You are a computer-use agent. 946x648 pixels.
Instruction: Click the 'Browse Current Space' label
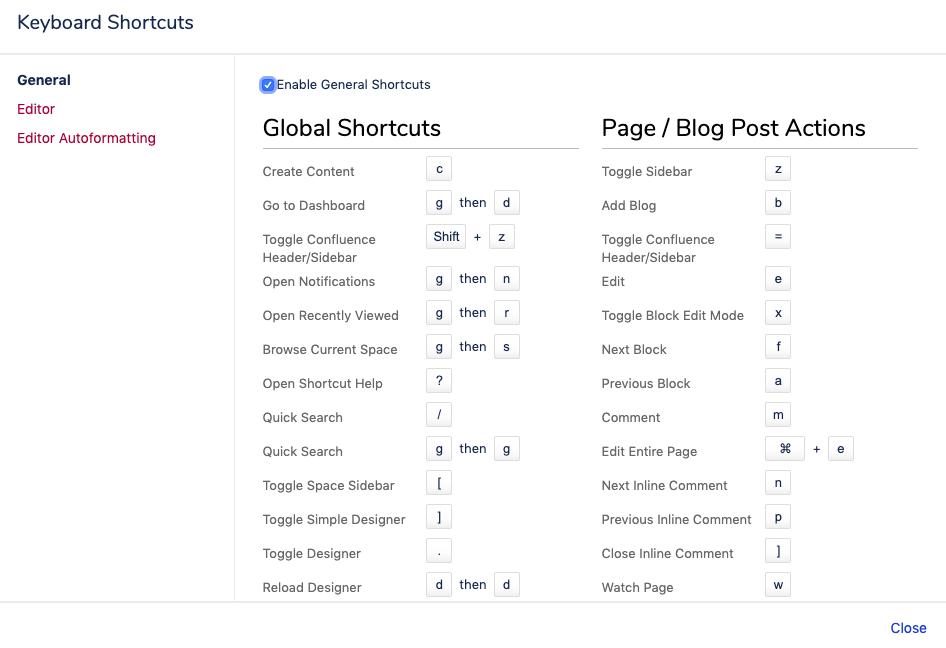pyautogui.click(x=330, y=349)
